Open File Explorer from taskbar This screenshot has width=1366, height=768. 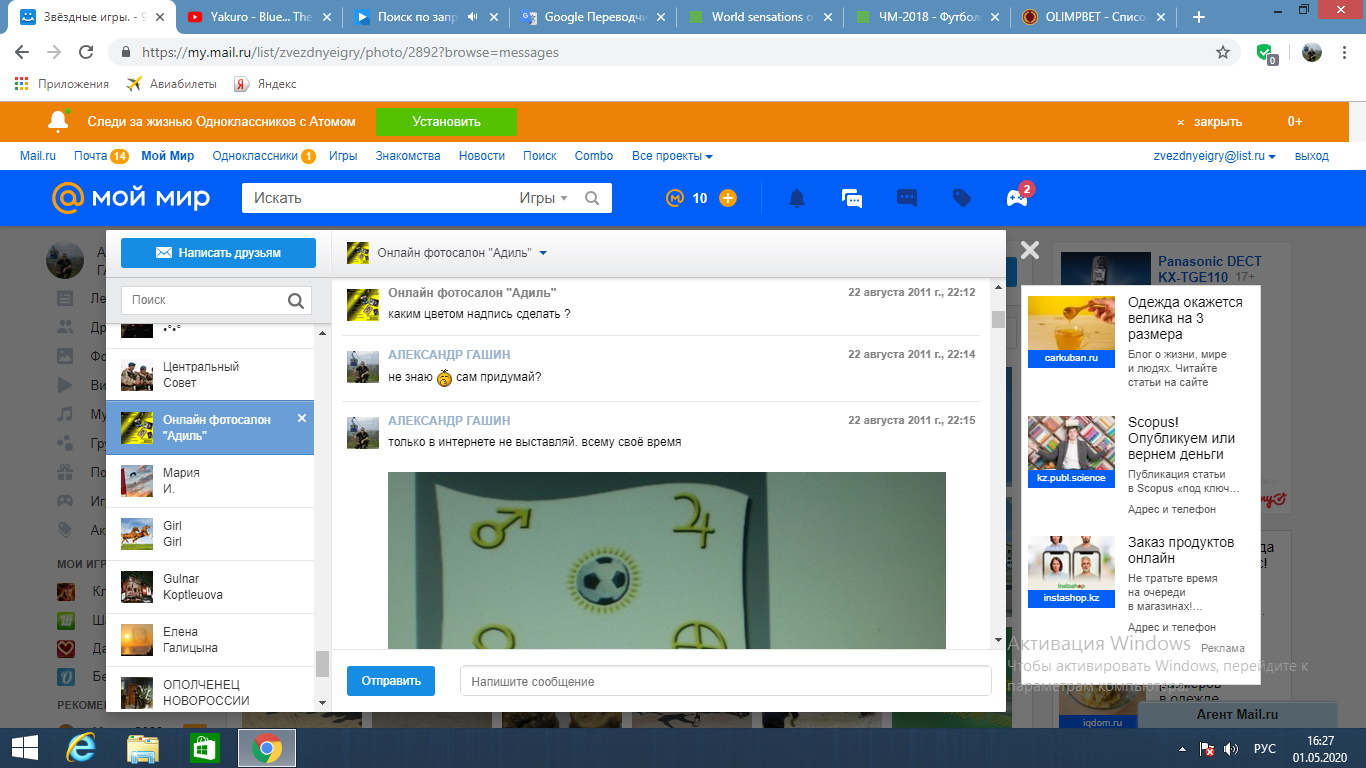(143, 748)
